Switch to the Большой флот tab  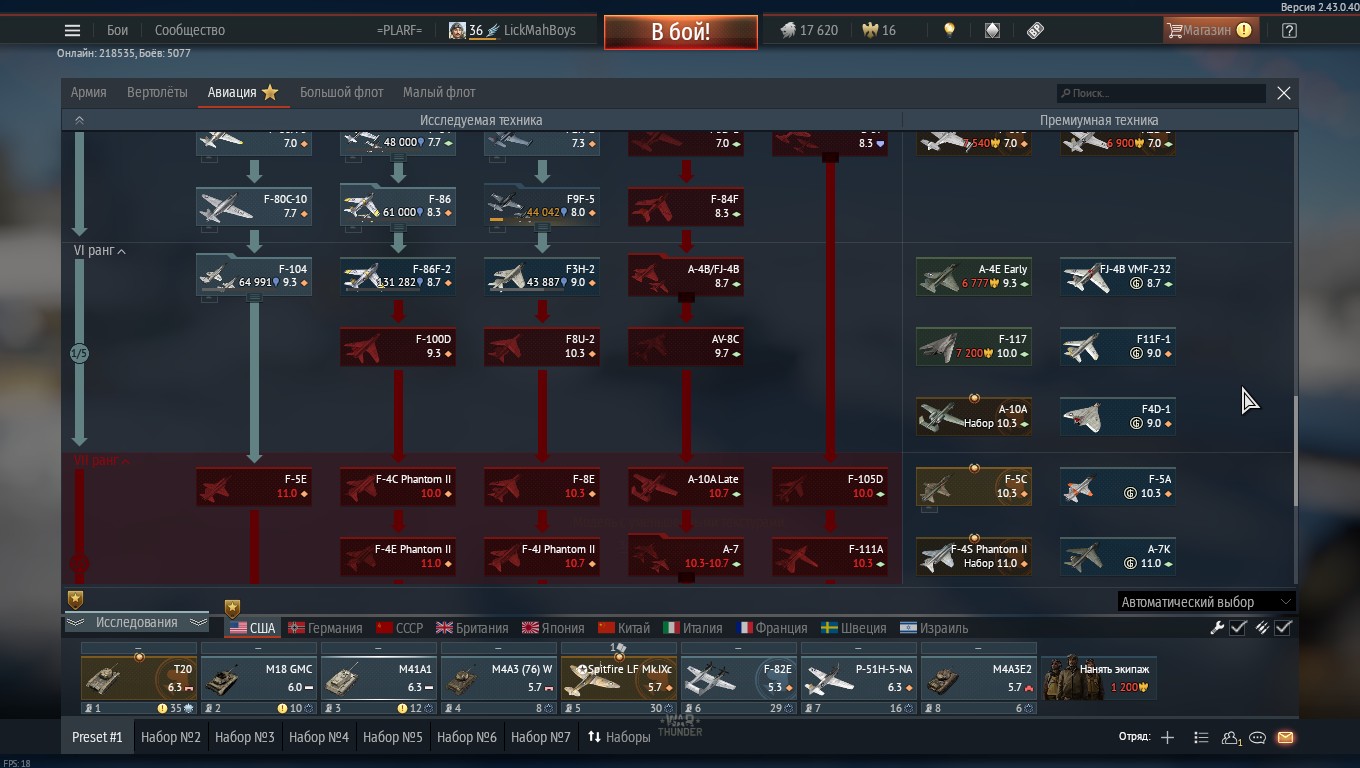tap(341, 92)
